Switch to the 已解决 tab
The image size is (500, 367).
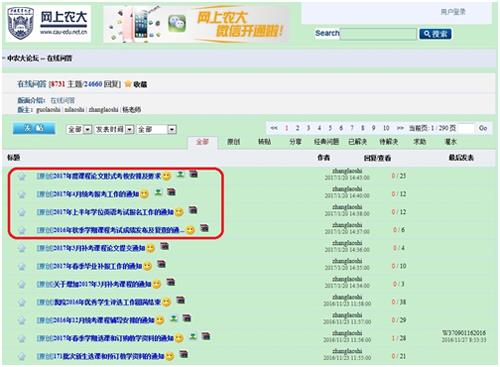click(358, 142)
